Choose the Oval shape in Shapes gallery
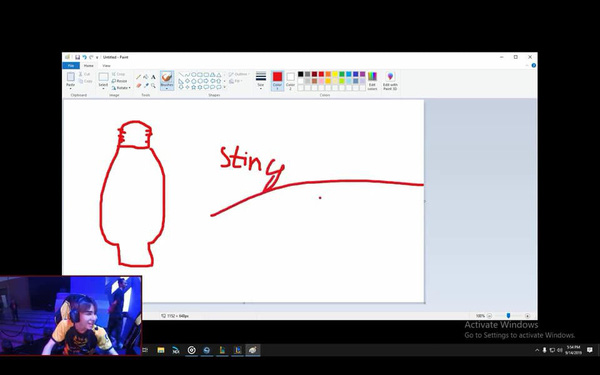The height and width of the screenshot is (375, 600). point(194,75)
